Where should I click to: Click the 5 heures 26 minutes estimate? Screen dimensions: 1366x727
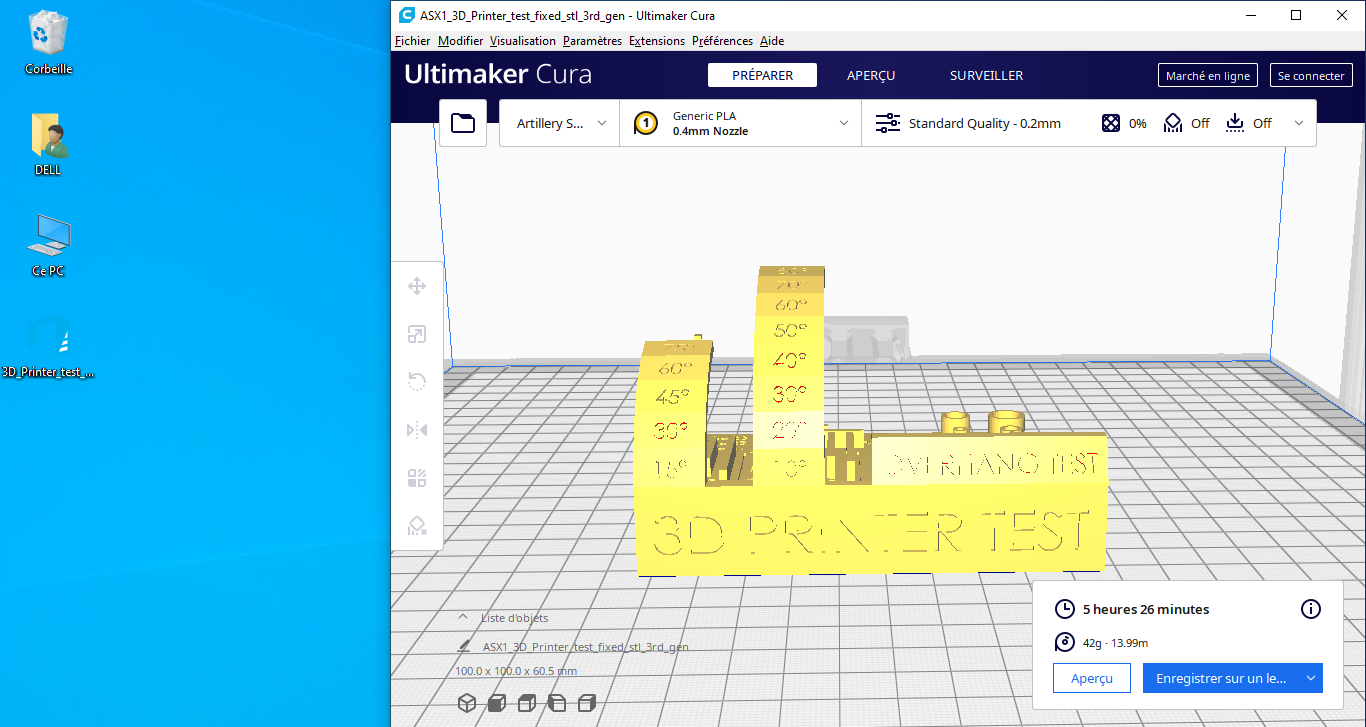1146,609
